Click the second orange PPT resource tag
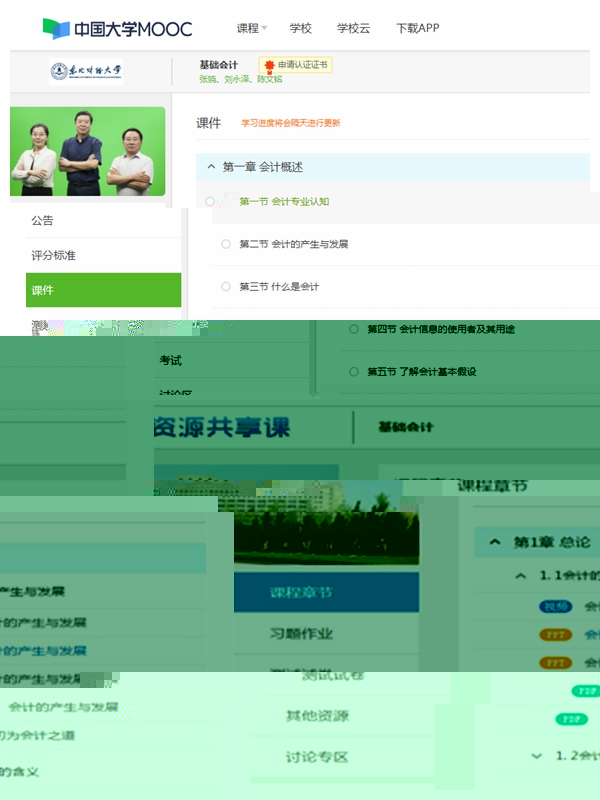The height and width of the screenshot is (800, 600). coord(555,662)
